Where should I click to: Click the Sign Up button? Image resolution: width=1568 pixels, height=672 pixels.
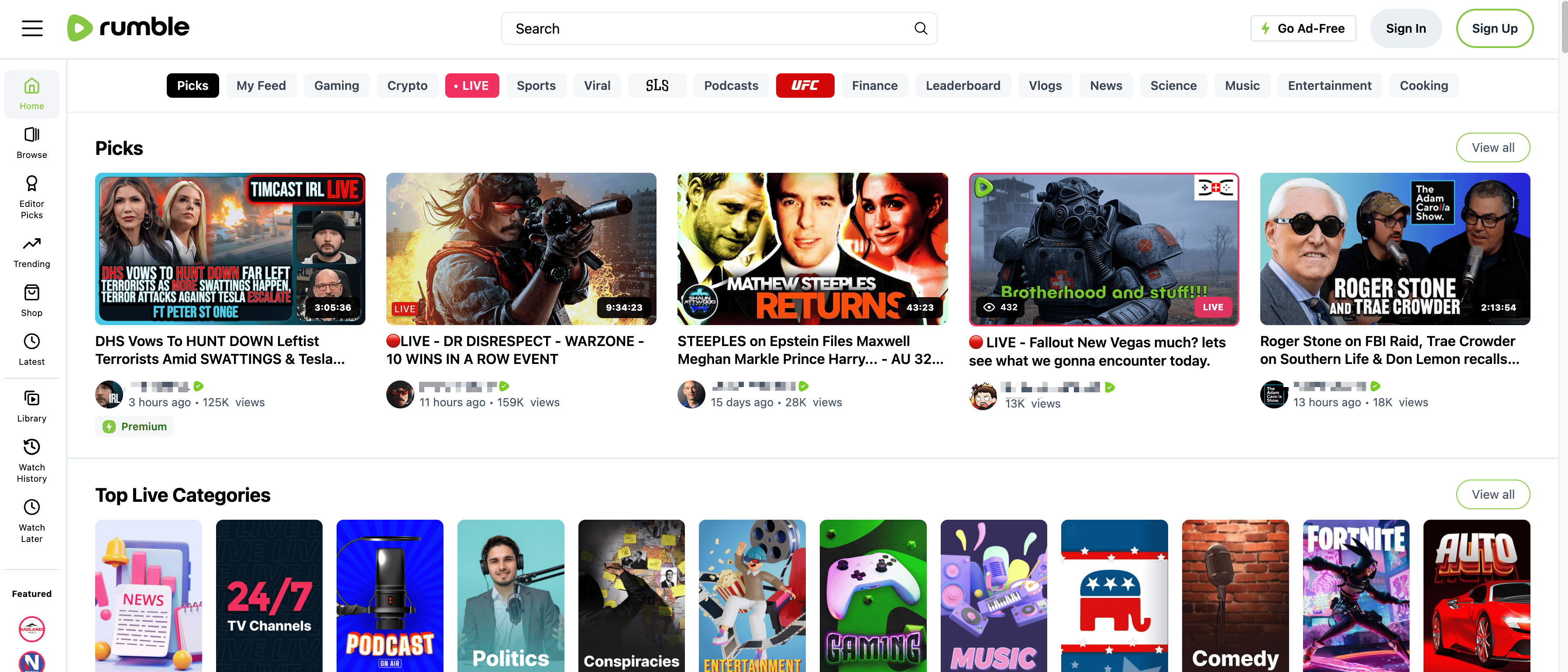point(1494,29)
